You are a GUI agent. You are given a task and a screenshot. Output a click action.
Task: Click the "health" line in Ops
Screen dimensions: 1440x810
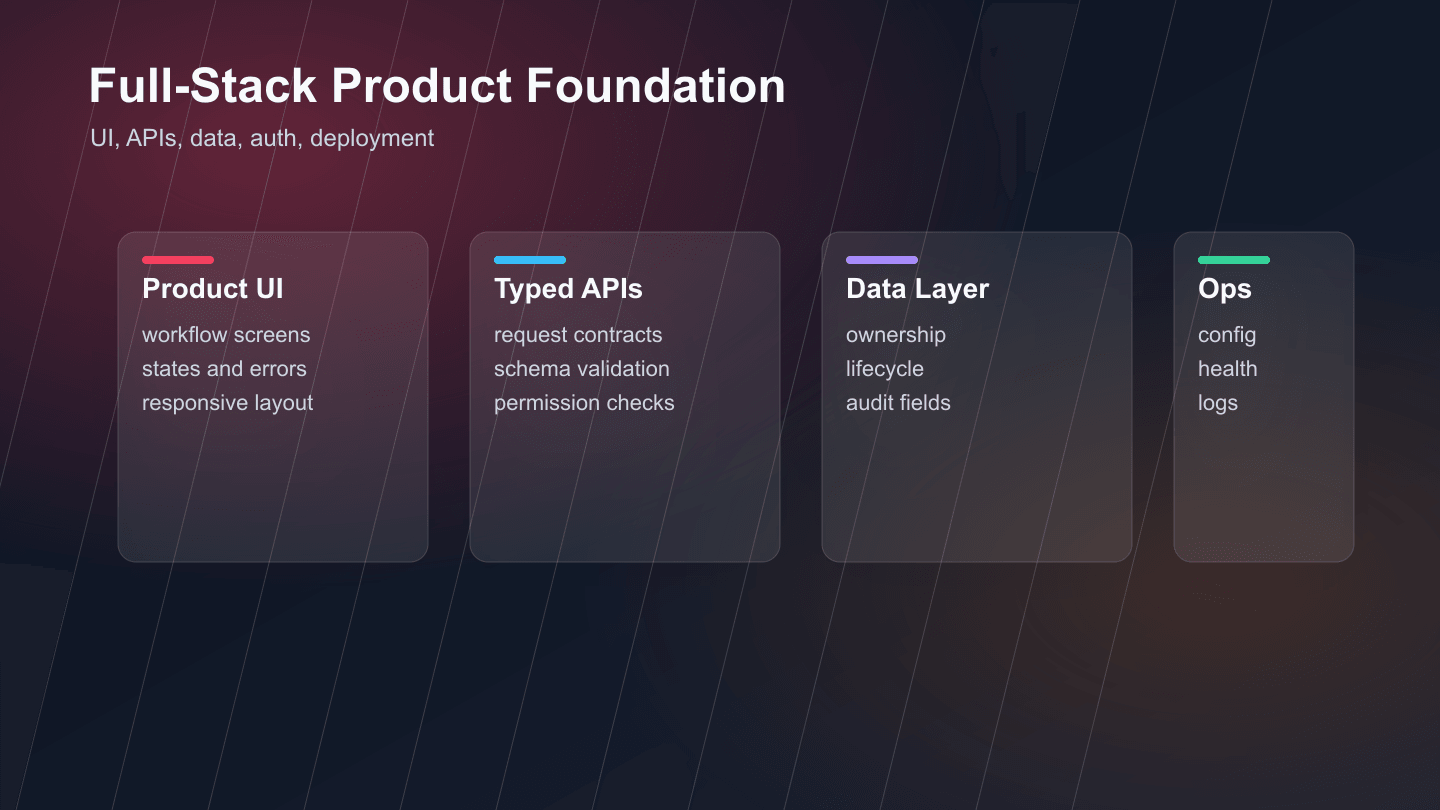pyautogui.click(x=1228, y=369)
